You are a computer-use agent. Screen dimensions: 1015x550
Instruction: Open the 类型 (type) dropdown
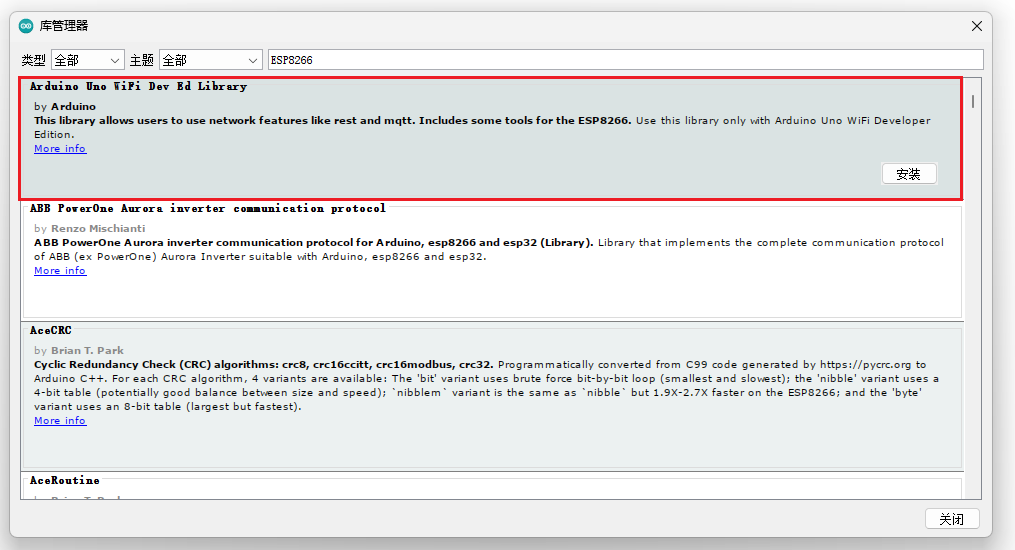[87, 60]
